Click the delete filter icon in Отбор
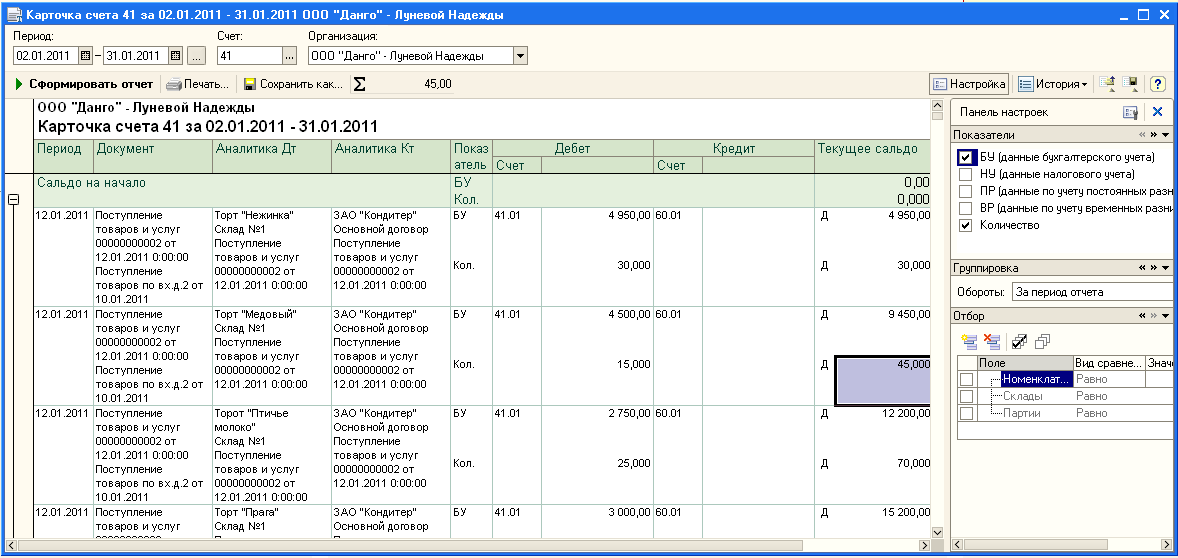1178x558 pixels. point(992,341)
